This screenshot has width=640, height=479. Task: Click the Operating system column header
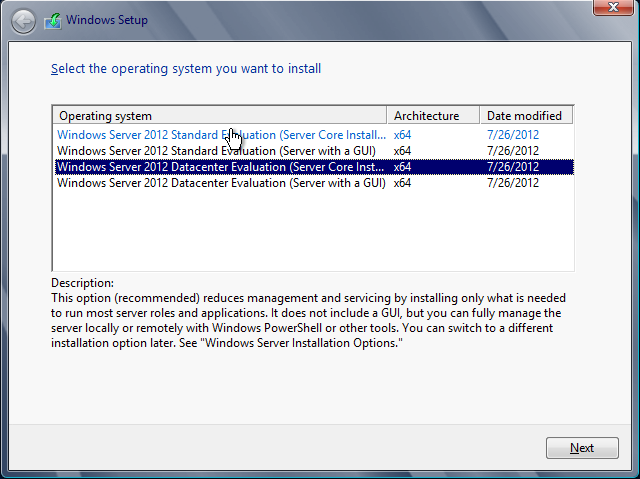coord(220,116)
